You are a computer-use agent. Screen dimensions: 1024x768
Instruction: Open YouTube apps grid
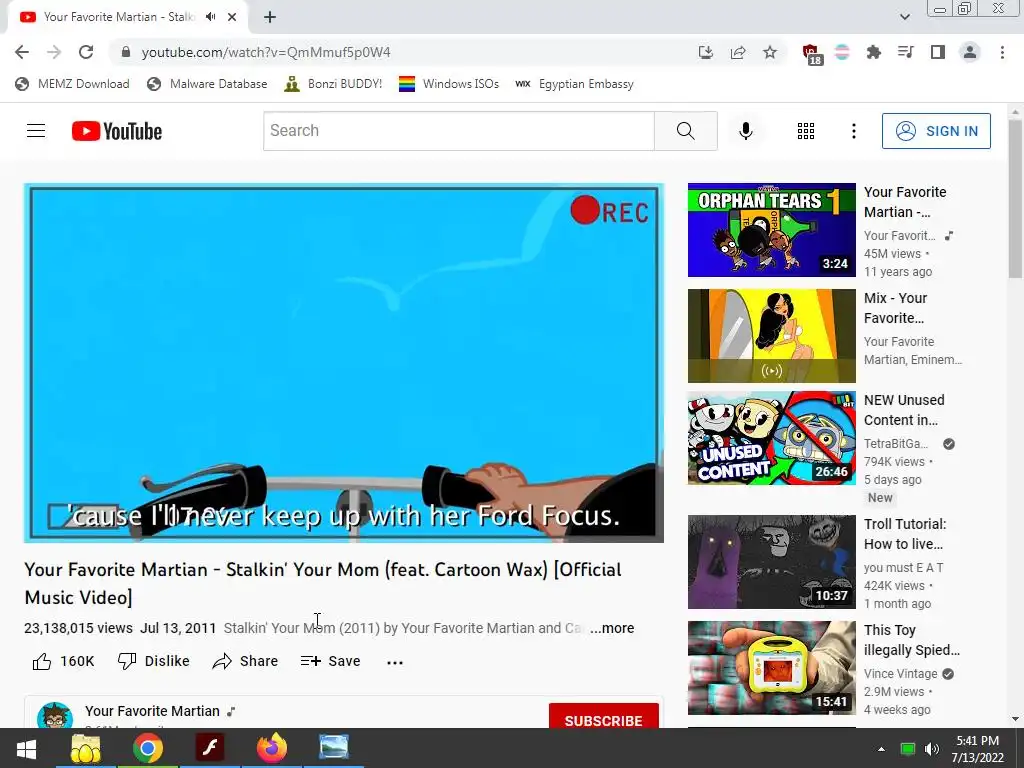tap(806, 131)
